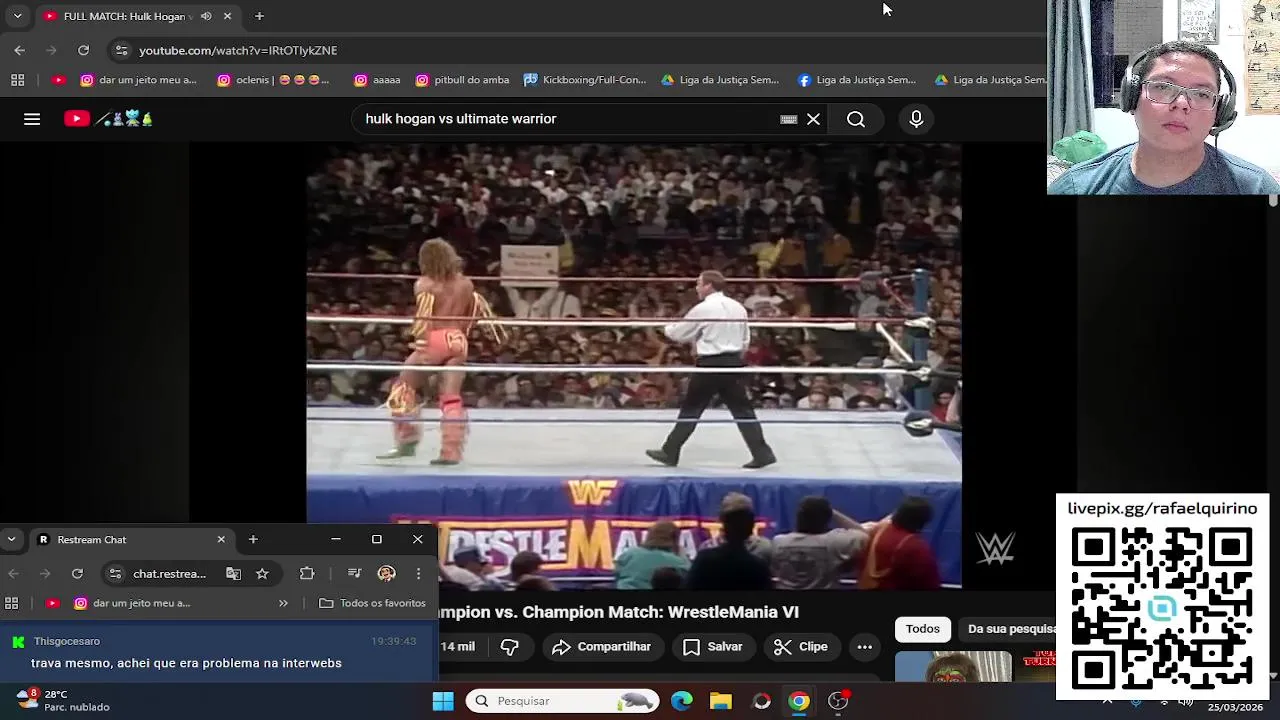Click the WrestleMania video player
Viewport: 1280px width, 720px height.
pos(634,365)
